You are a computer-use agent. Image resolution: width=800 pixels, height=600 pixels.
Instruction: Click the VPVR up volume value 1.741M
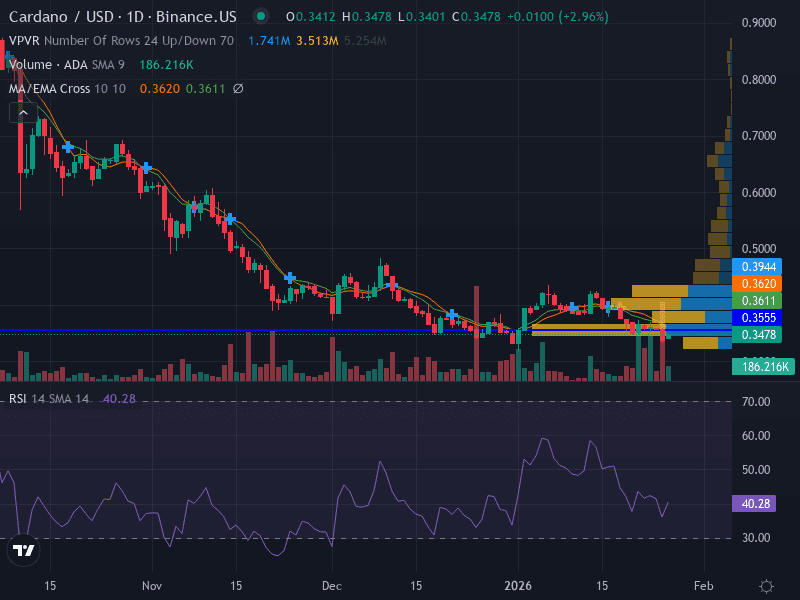coord(269,41)
